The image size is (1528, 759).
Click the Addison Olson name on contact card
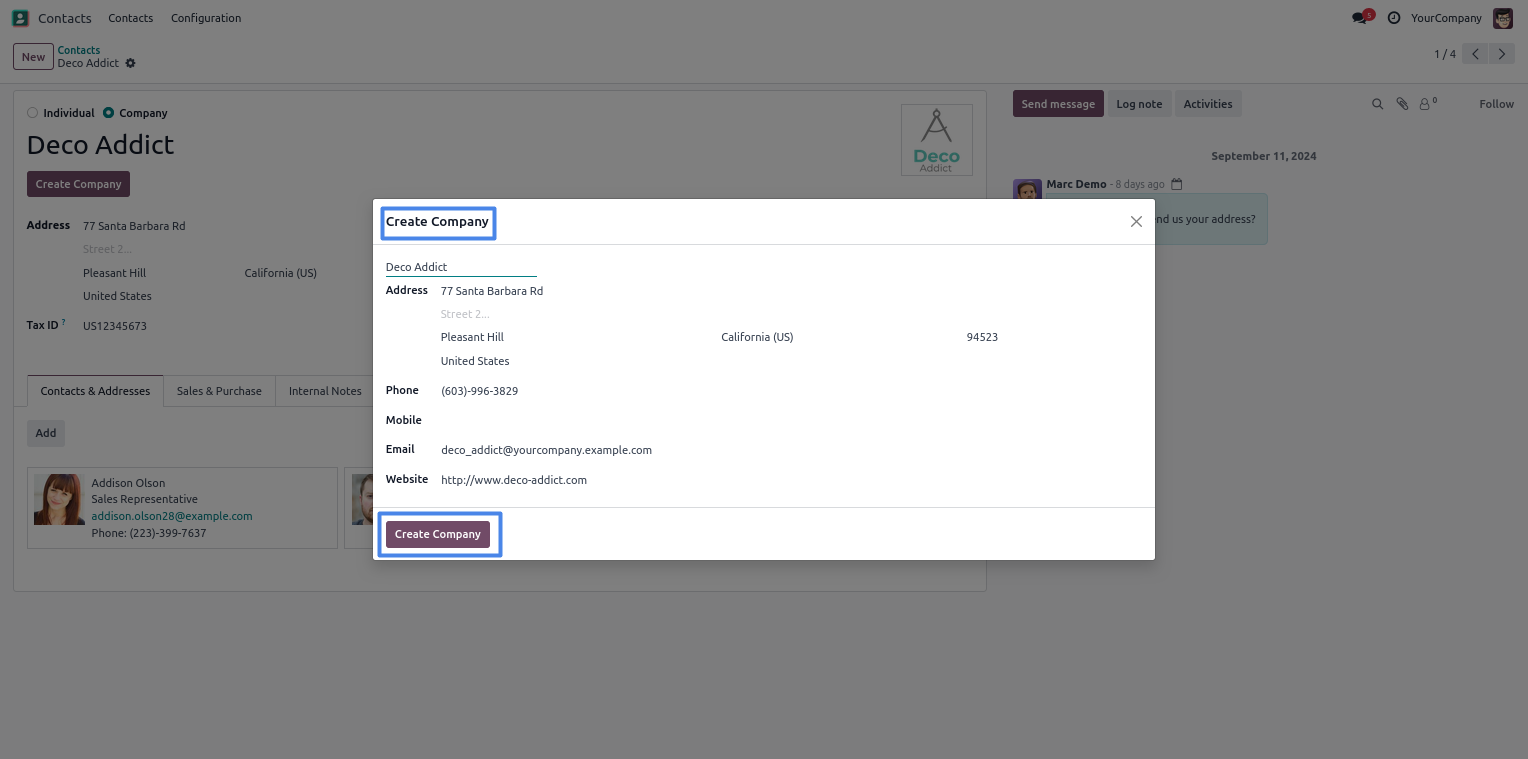pos(128,483)
